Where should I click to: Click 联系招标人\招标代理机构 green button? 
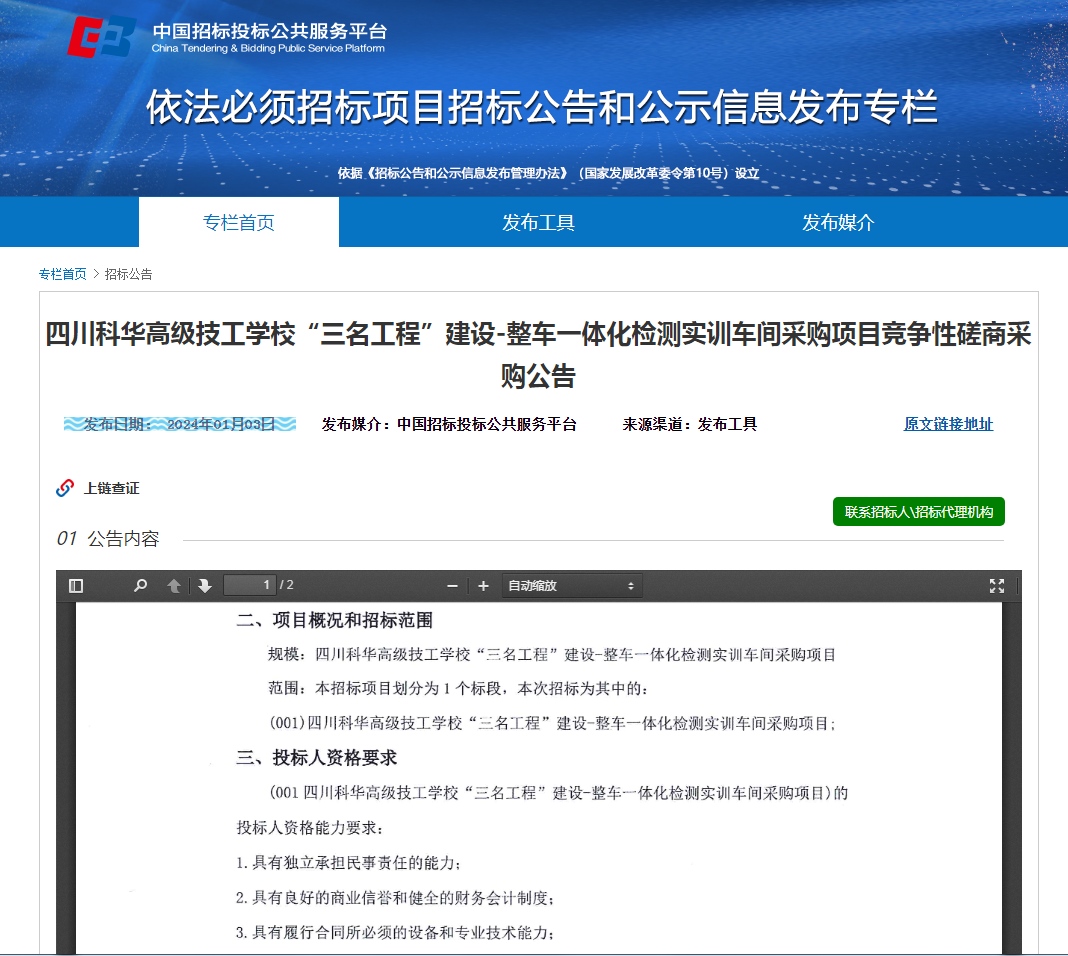[x=918, y=511]
